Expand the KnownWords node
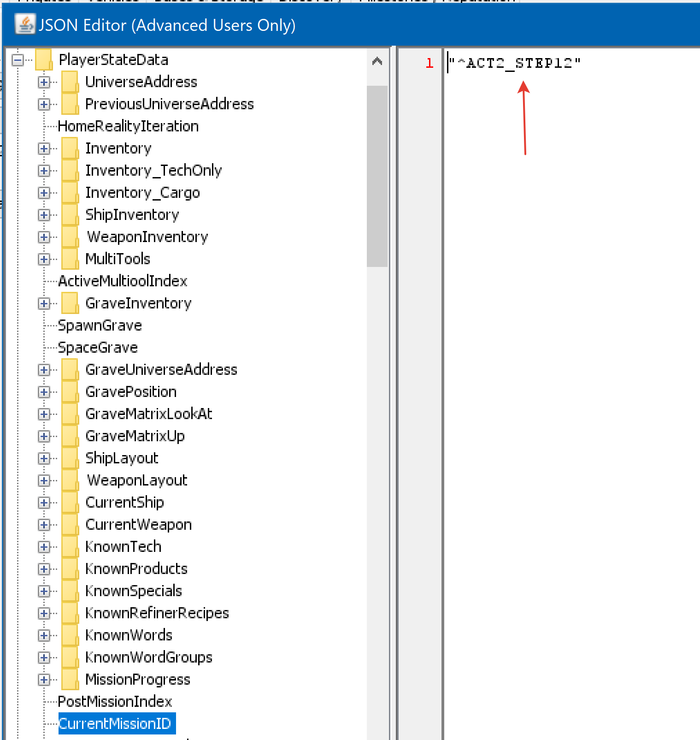The width and height of the screenshot is (700, 740). [44, 636]
